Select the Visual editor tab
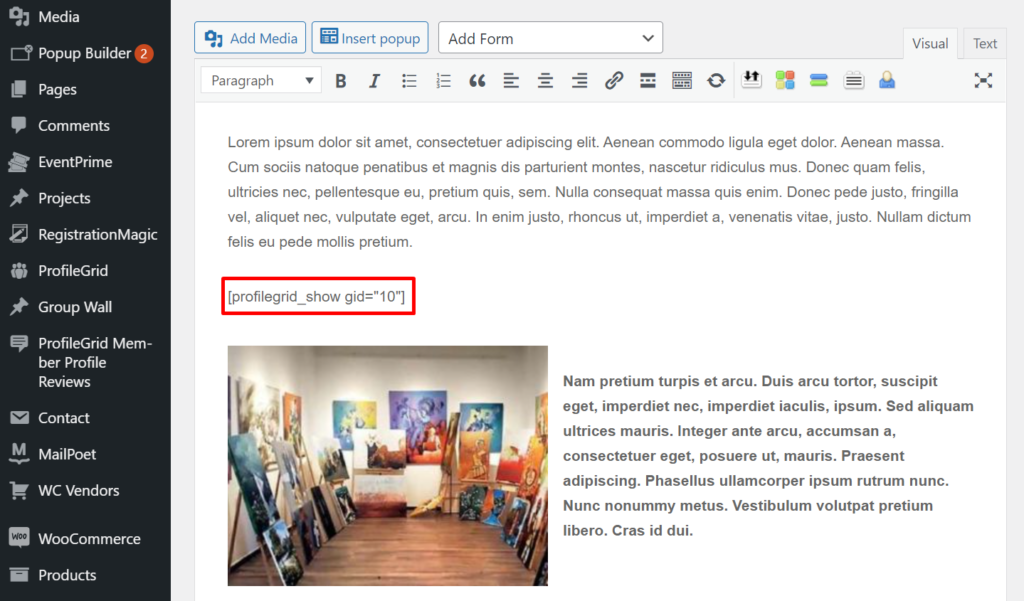The width and height of the screenshot is (1024, 601). coord(930,44)
